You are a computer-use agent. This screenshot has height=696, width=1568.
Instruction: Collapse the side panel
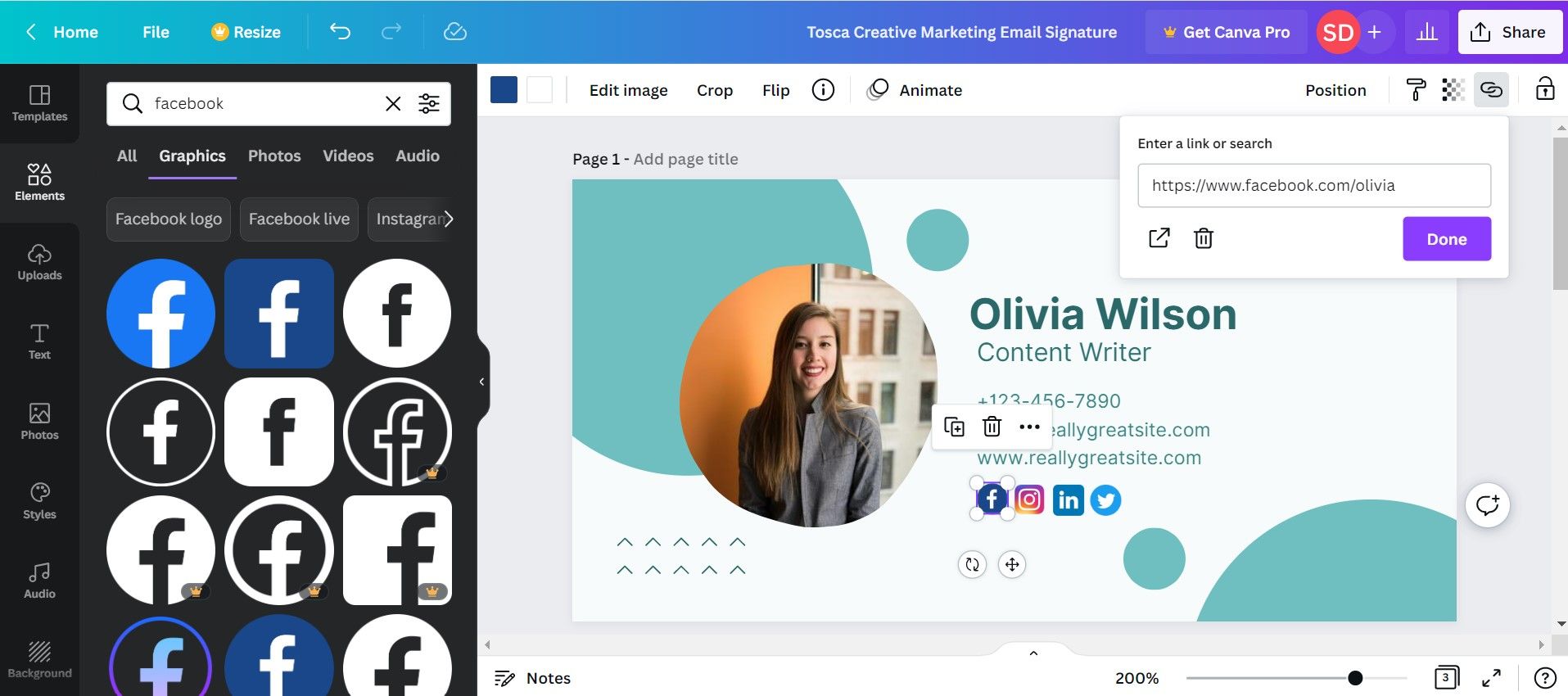pos(482,382)
